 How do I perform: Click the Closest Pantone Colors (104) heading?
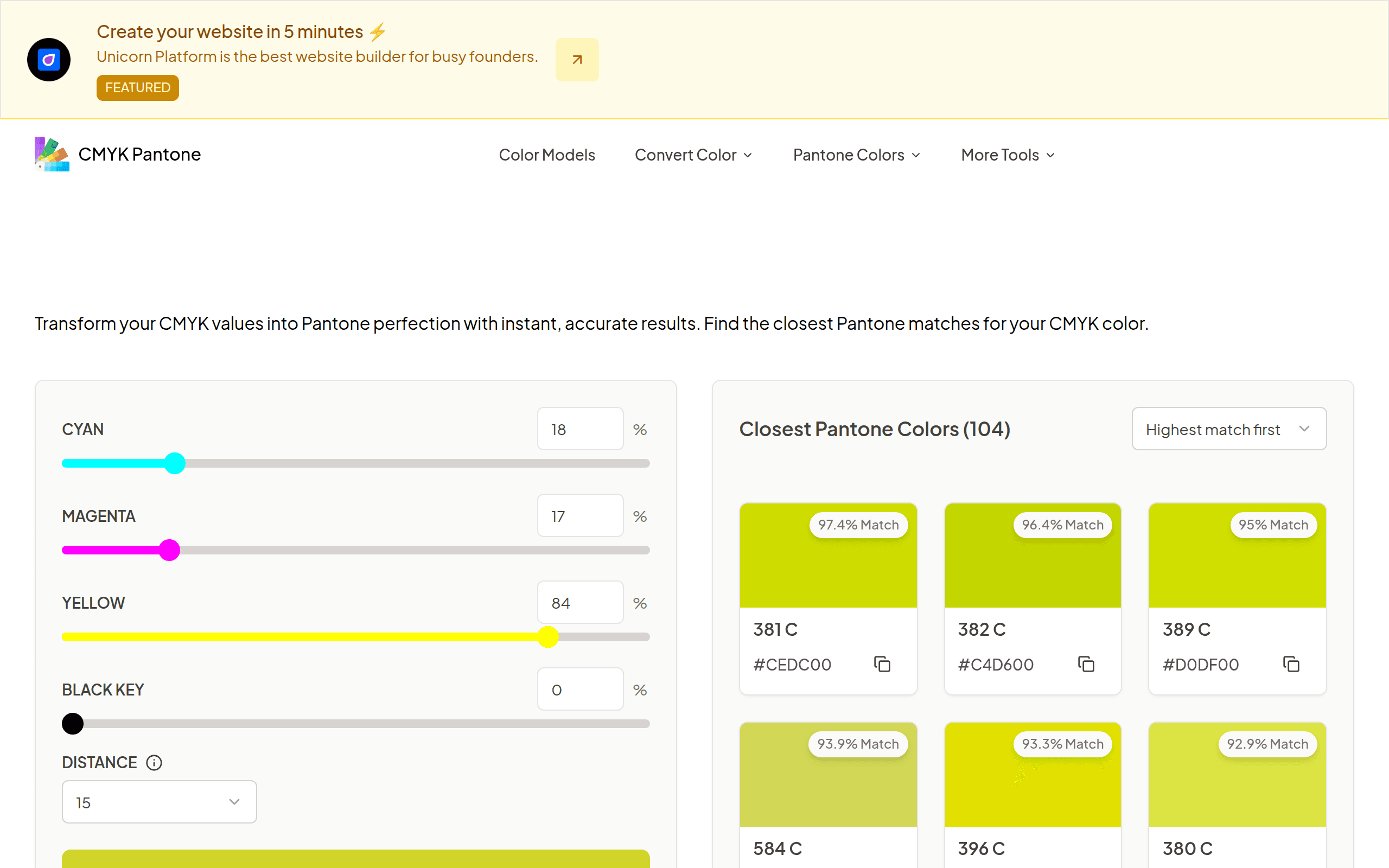[x=875, y=429]
